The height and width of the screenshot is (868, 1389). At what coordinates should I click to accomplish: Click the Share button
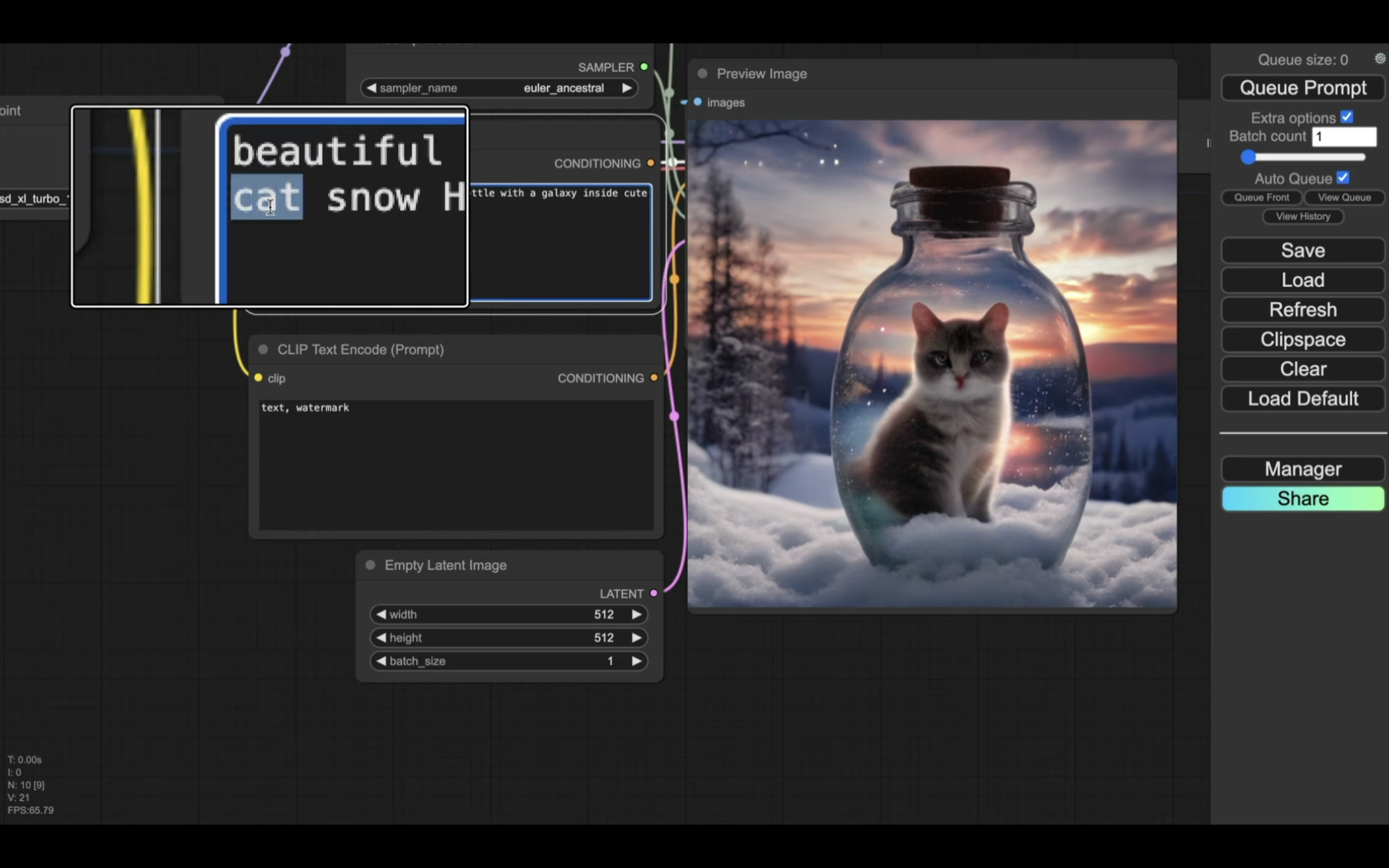pos(1303,498)
